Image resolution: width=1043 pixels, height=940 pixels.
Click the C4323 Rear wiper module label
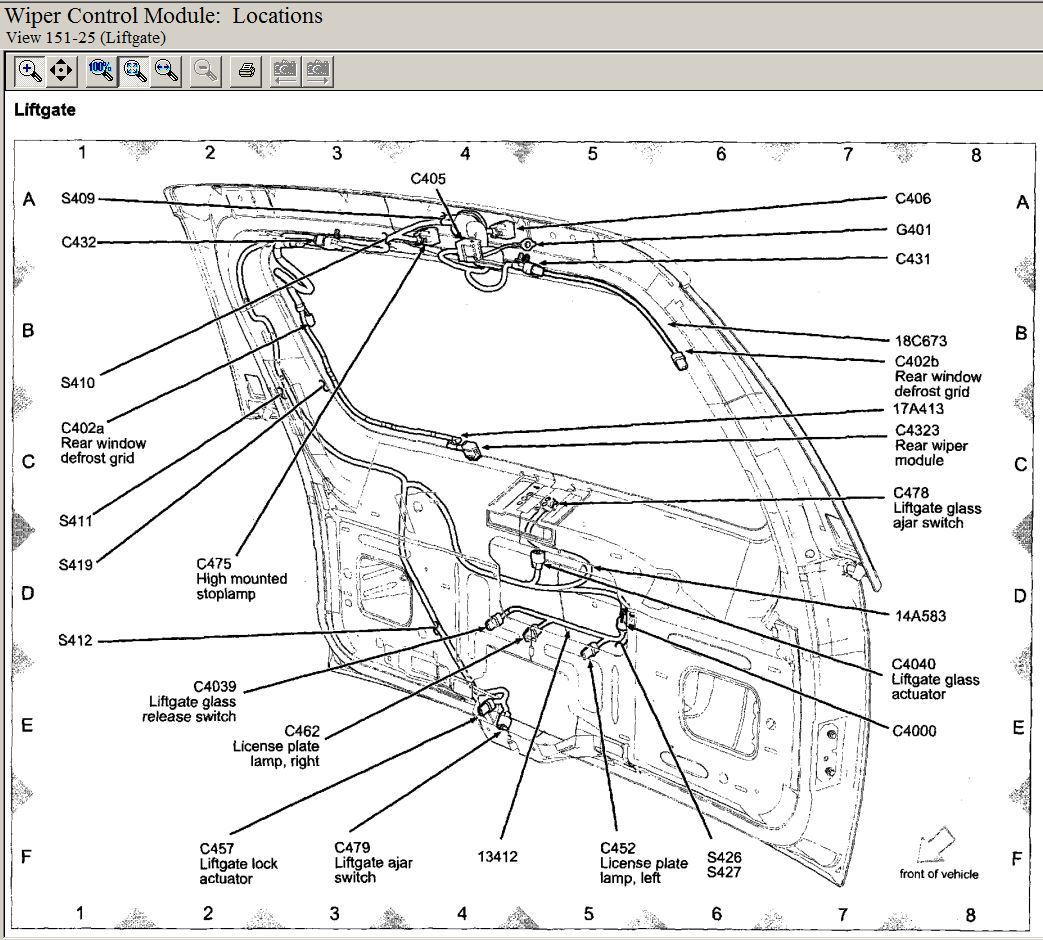930,446
